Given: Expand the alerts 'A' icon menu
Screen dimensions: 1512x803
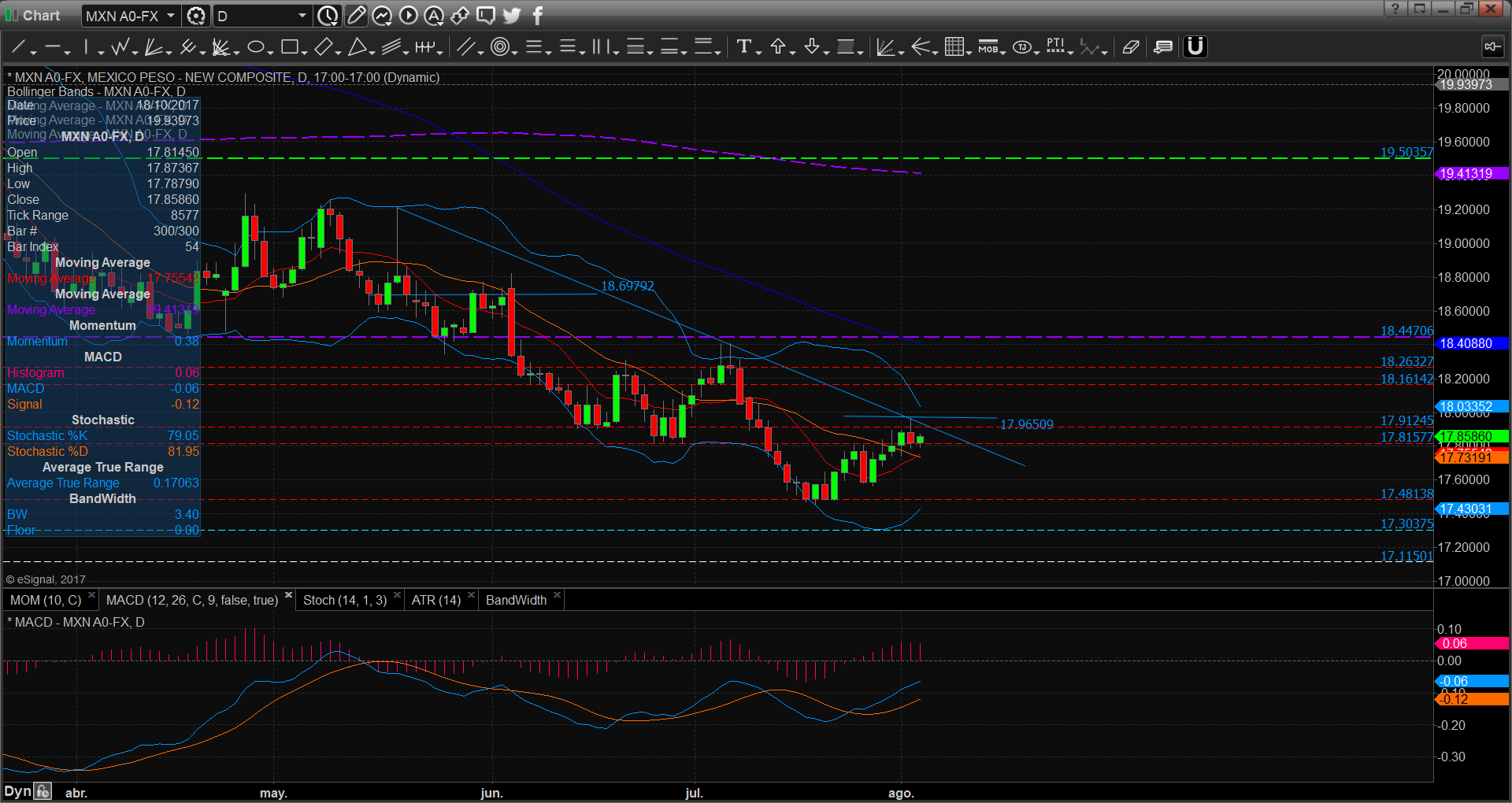Looking at the screenshot, I should [x=434, y=15].
